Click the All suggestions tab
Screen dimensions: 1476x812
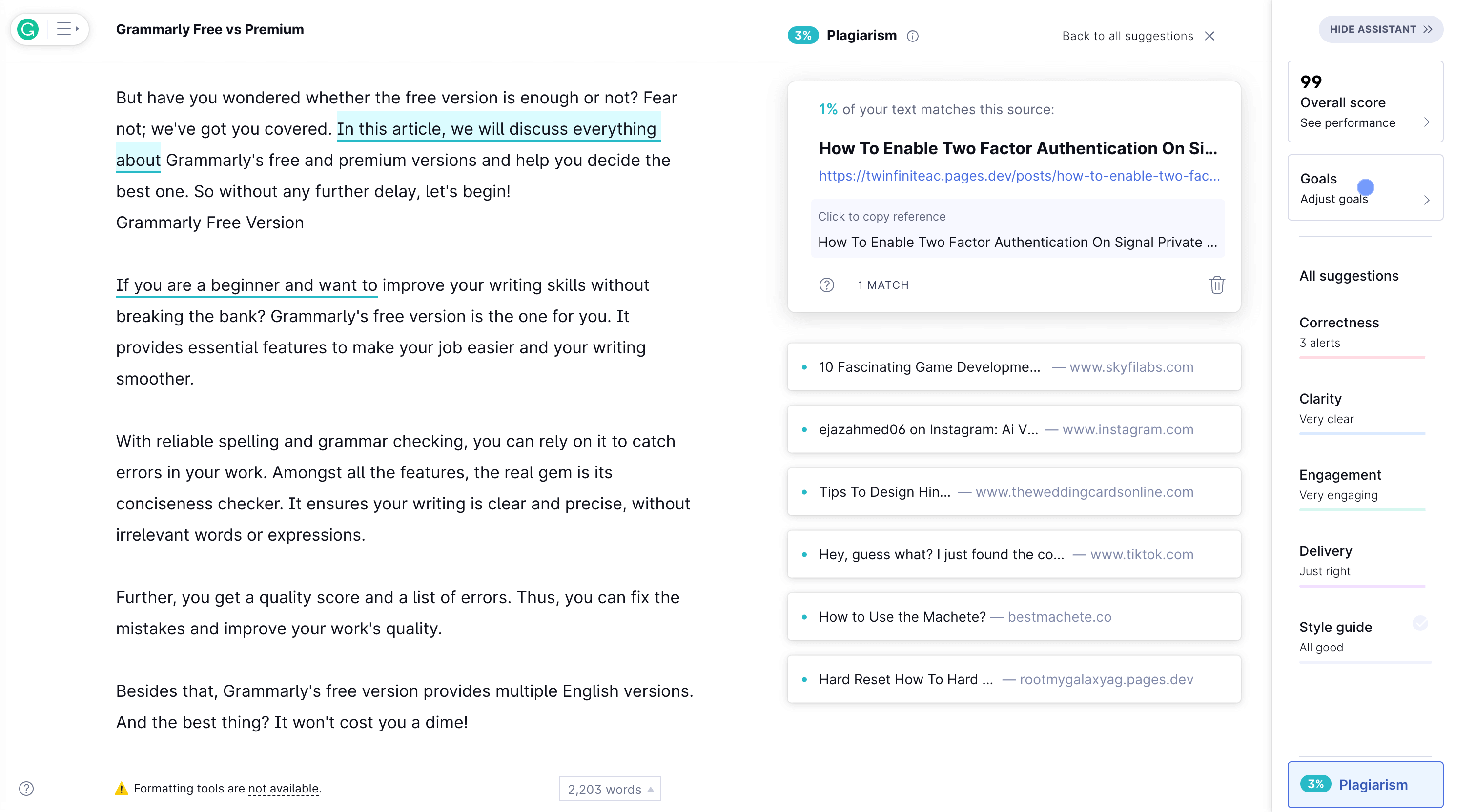(1349, 275)
